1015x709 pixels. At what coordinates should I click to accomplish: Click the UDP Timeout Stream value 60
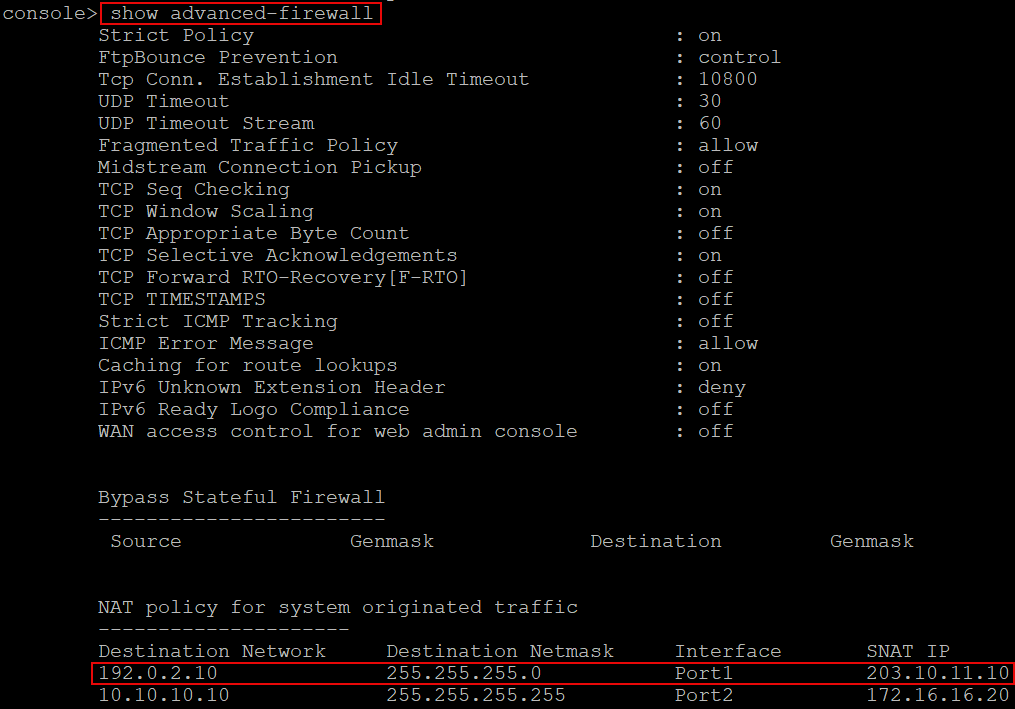pyautogui.click(x=710, y=123)
